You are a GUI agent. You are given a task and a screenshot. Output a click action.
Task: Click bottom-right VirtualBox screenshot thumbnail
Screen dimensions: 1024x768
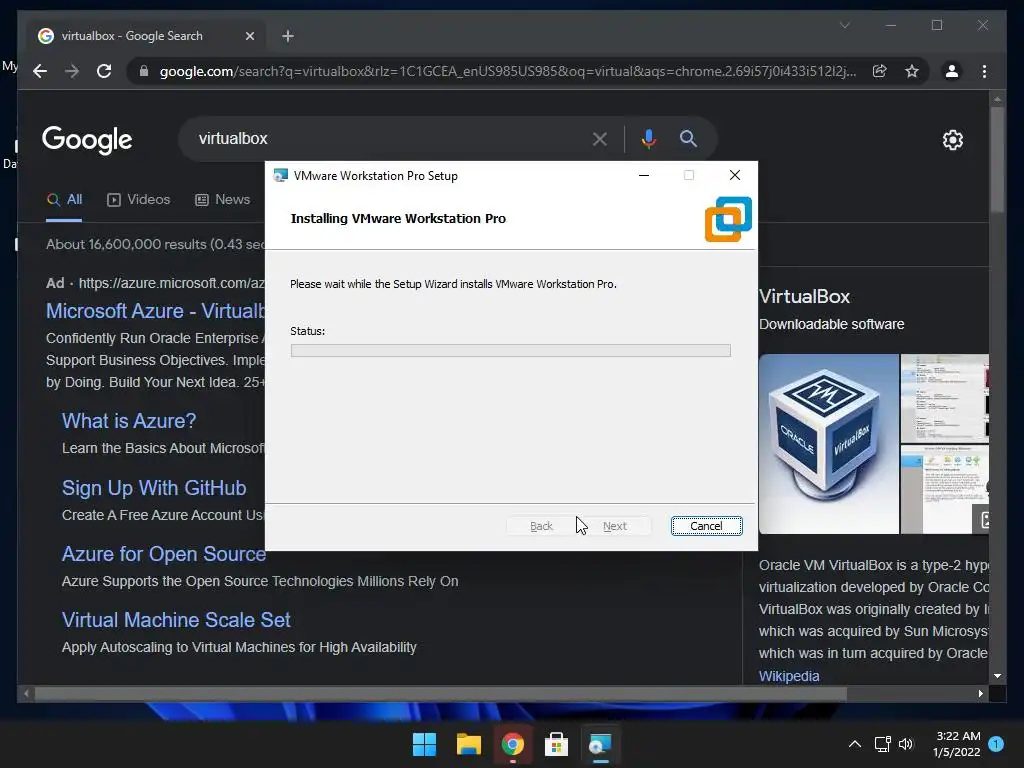[944, 489]
